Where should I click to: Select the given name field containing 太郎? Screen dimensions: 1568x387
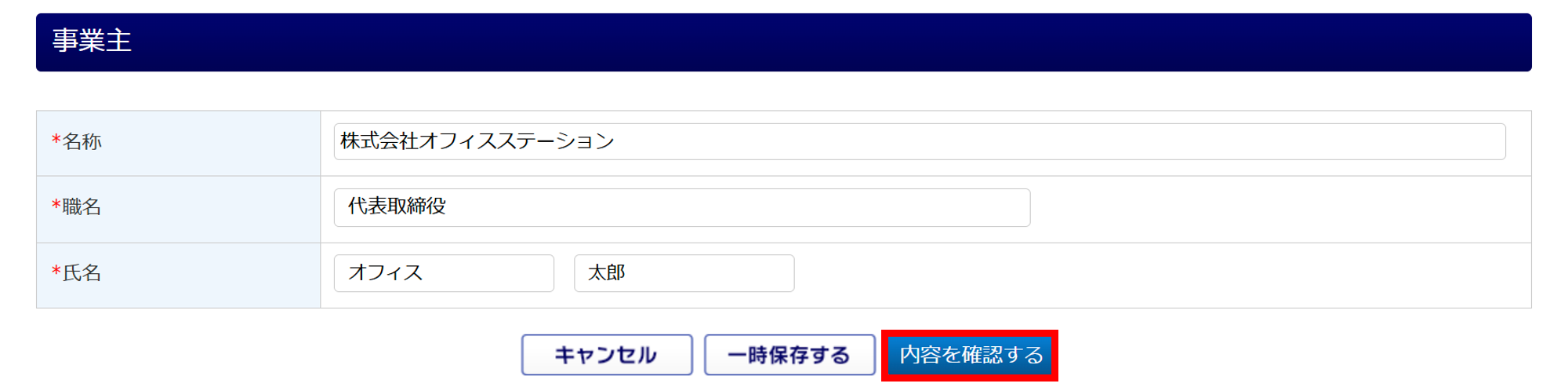pos(684,273)
